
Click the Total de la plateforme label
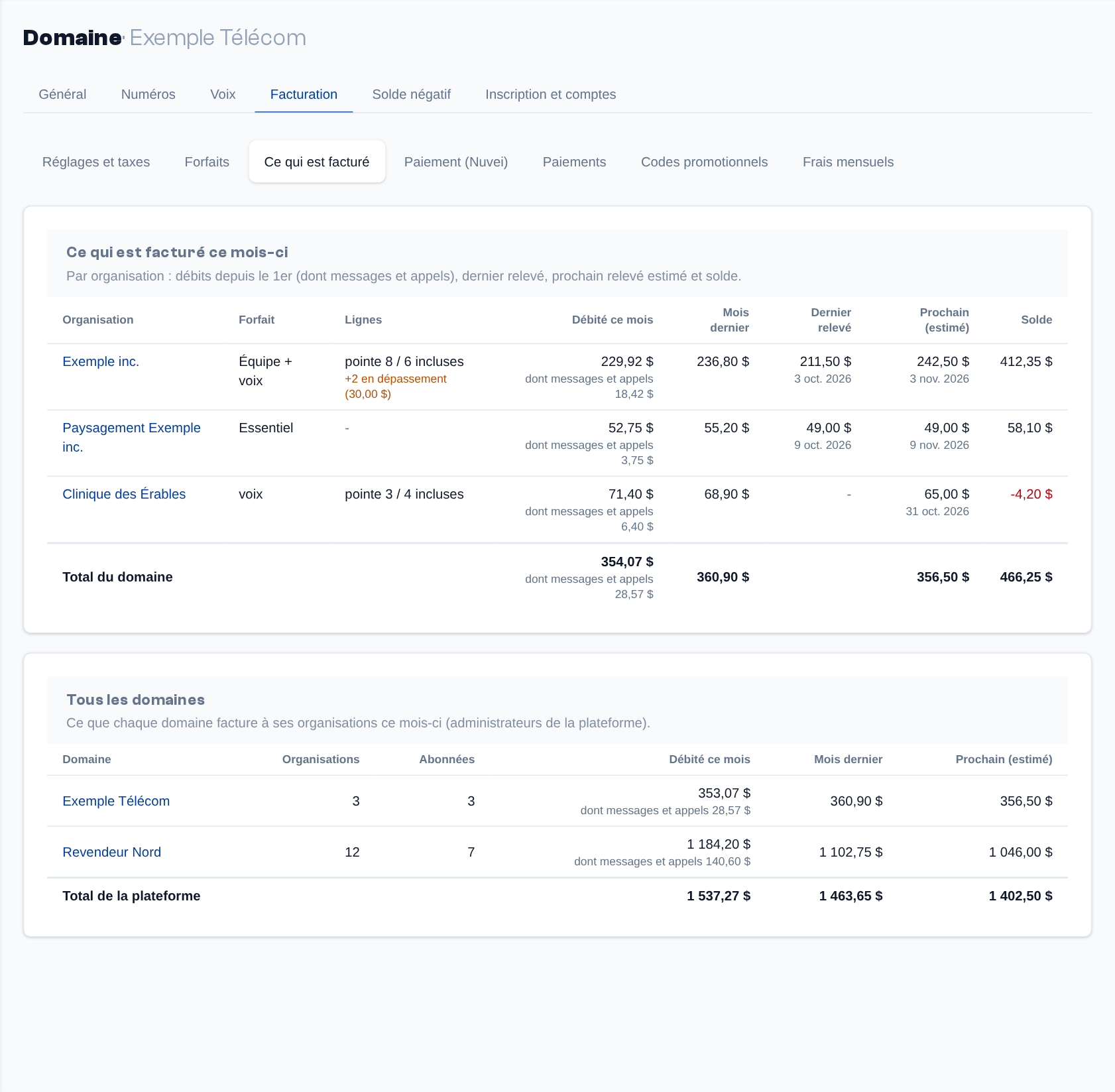131,896
